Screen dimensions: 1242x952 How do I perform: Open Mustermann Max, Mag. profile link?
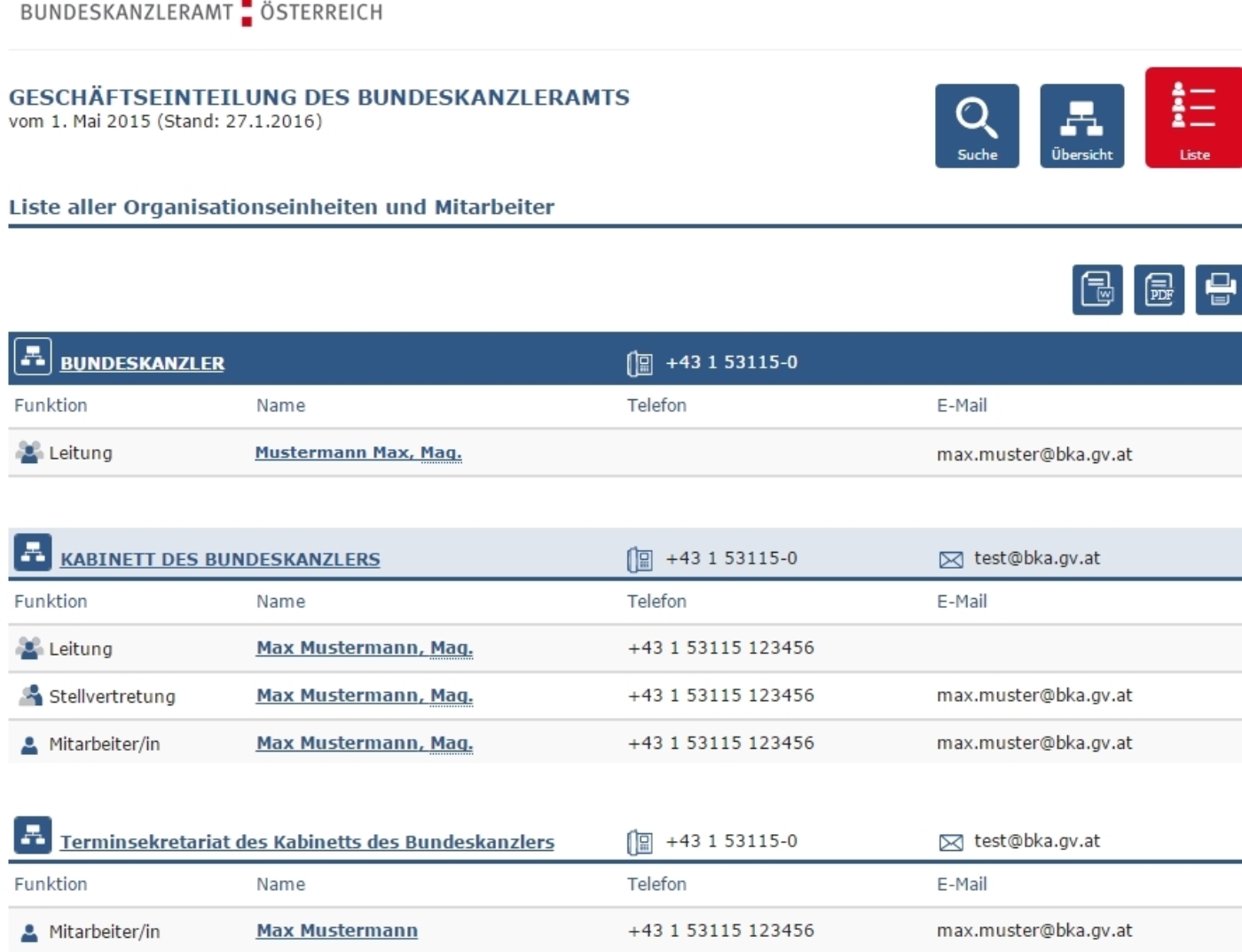[x=358, y=452]
